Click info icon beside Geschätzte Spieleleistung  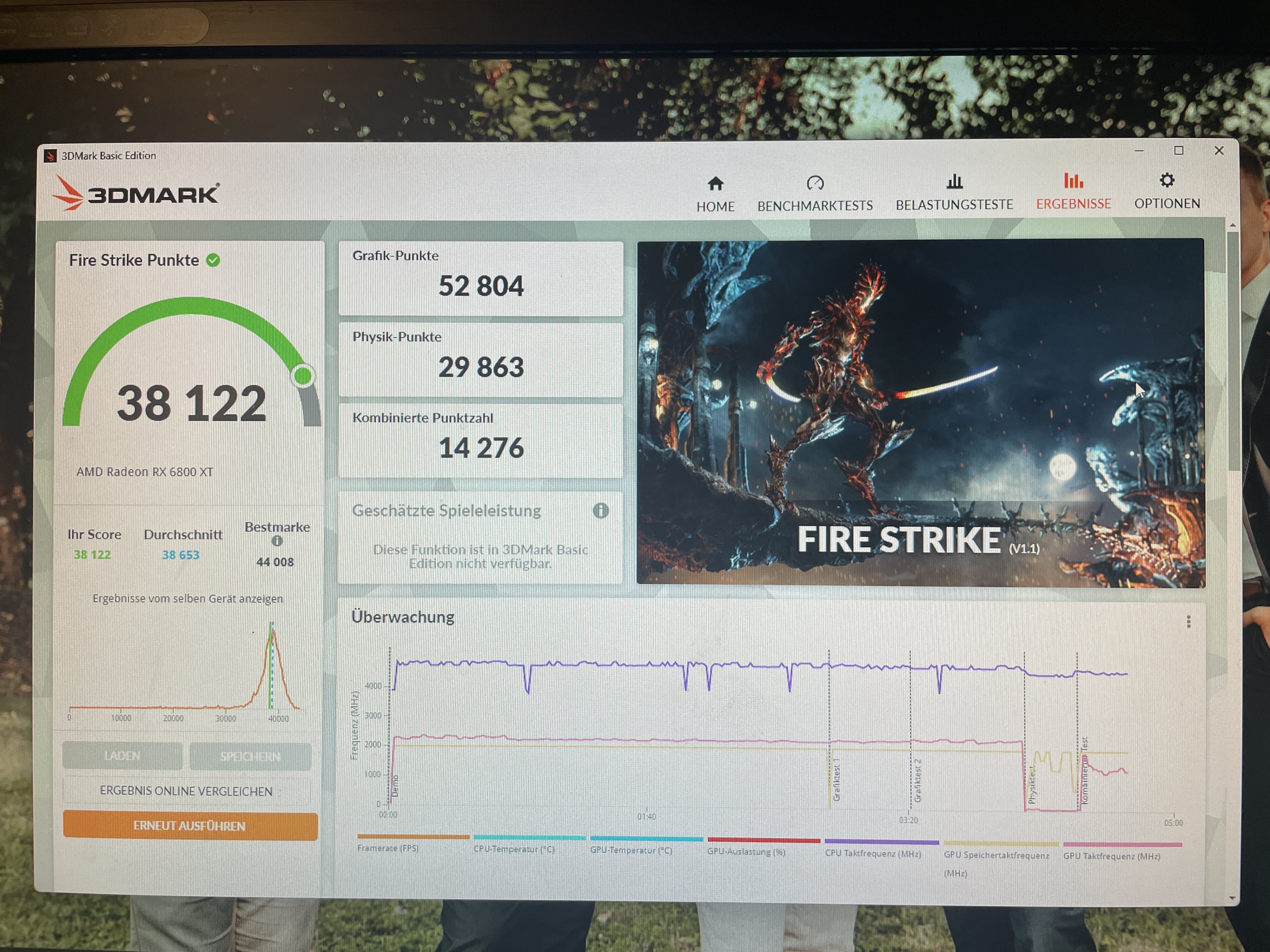tap(601, 511)
